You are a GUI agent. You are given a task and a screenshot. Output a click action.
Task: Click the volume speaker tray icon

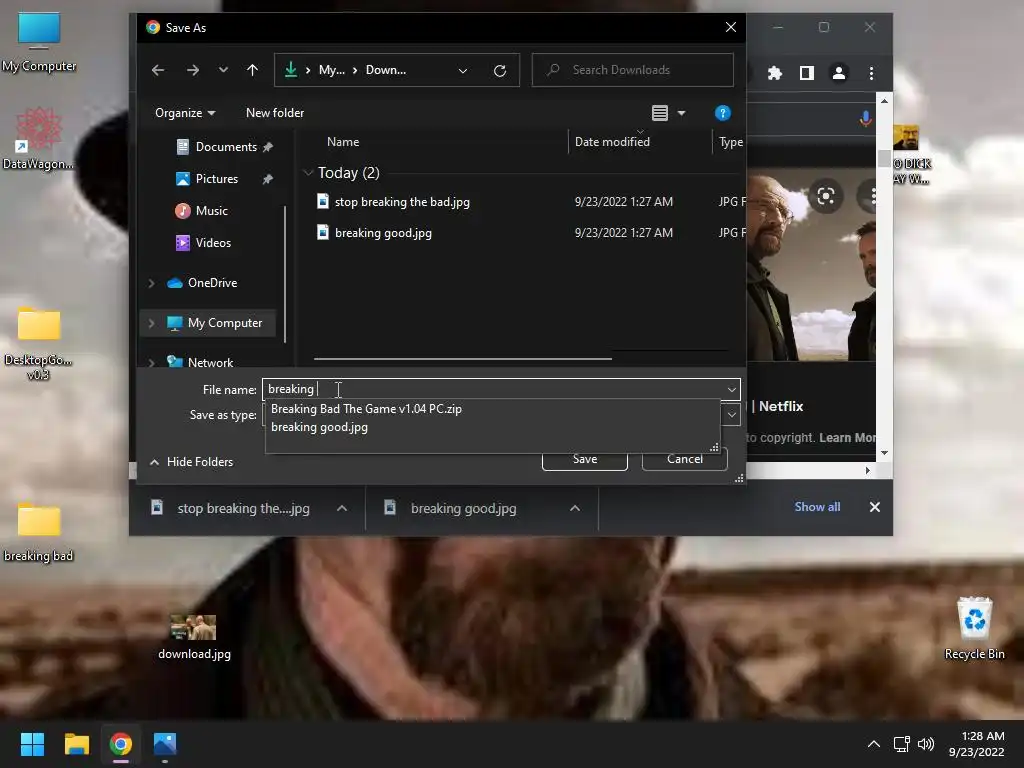click(926, 744)
